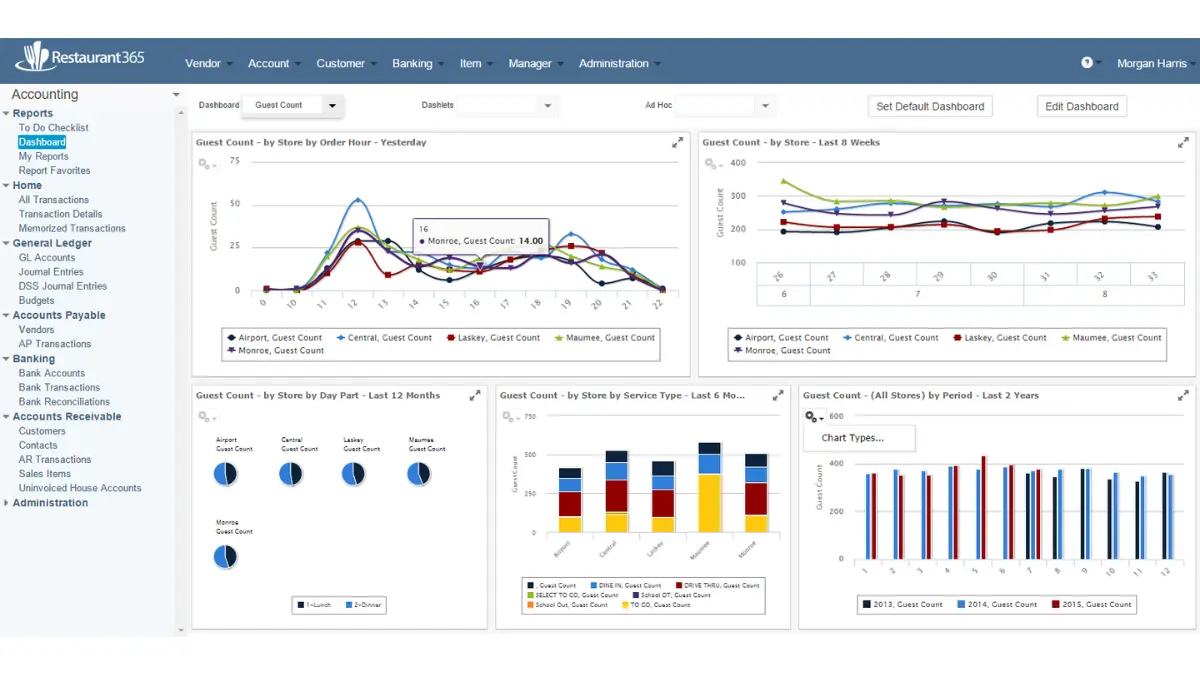Open the Banking menu in top bar
The width and height of the screenshot is (1200, 675).
412,63
